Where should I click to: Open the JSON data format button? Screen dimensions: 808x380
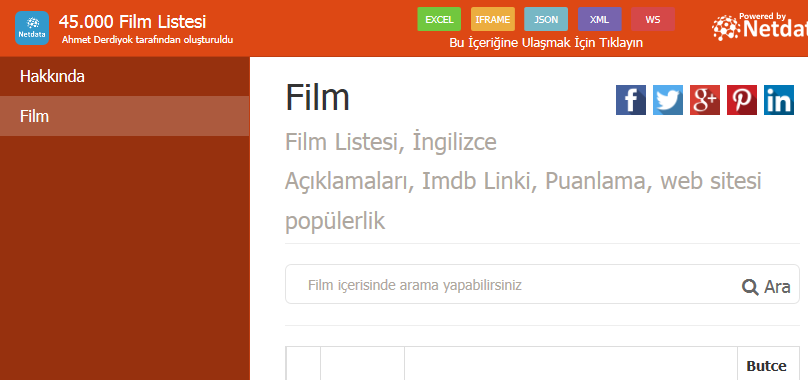coord(546,20)
